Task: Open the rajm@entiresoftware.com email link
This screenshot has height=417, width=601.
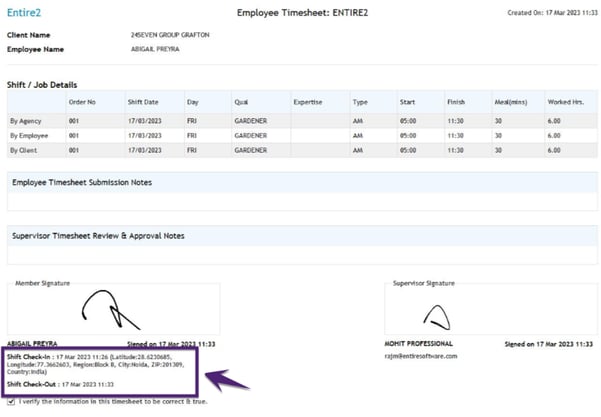Action: tap(420, 356)
